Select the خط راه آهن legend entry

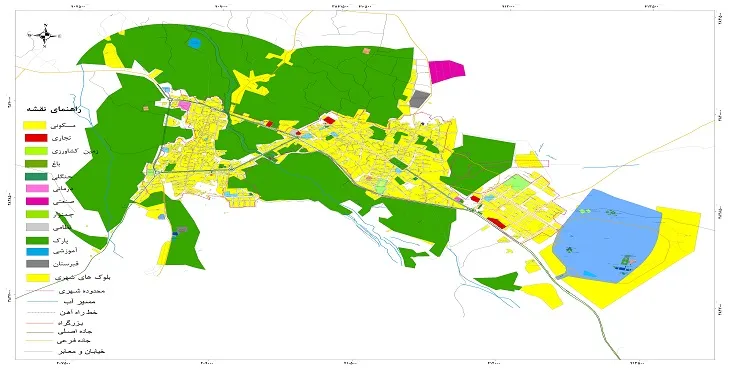pos(61,312)
